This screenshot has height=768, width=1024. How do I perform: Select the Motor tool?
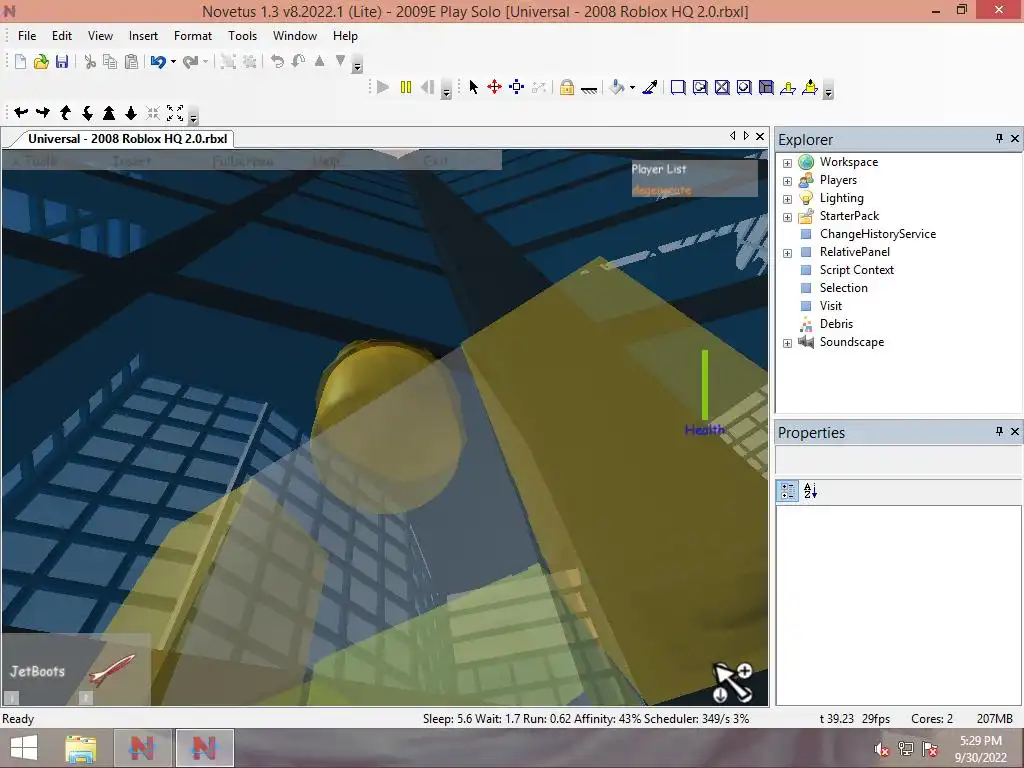[x=810, y=87]
